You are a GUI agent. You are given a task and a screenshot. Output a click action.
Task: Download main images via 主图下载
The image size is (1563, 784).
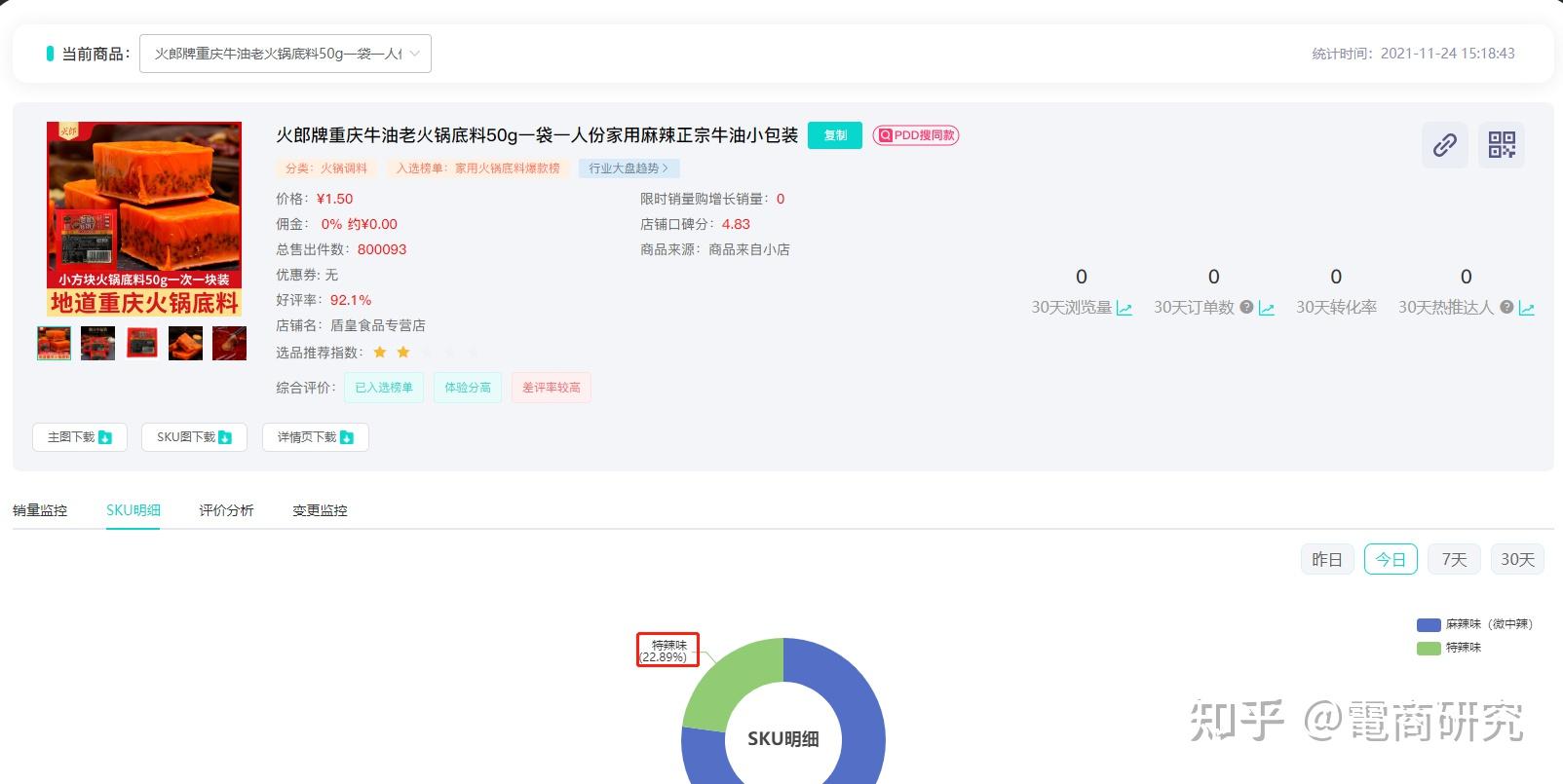tap(80, 437)
